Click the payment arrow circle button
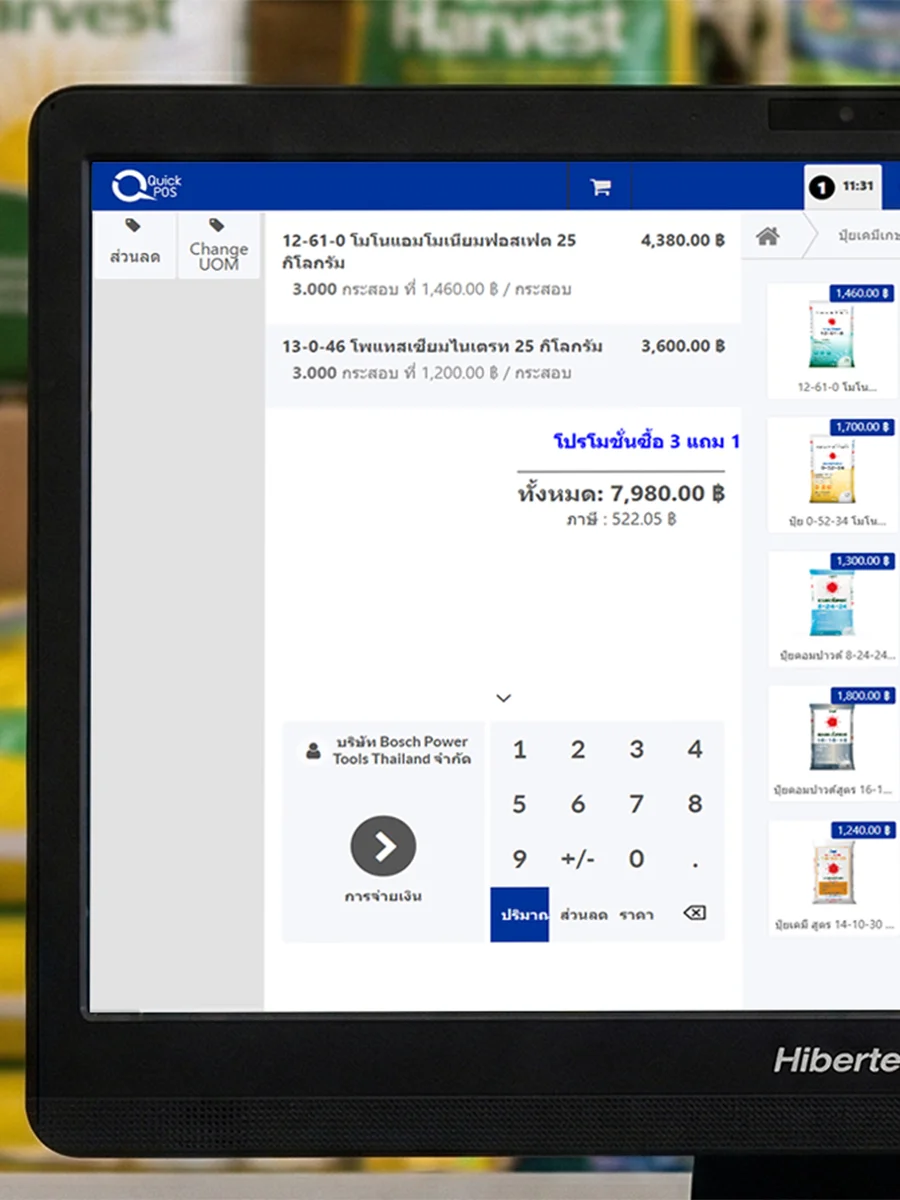 (x=383, y=846)
